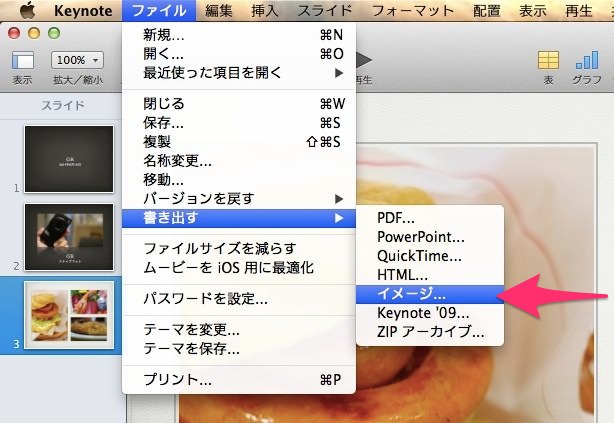614x423 pixels.
Task: Open the スライド menu
Action: (325, 11)
